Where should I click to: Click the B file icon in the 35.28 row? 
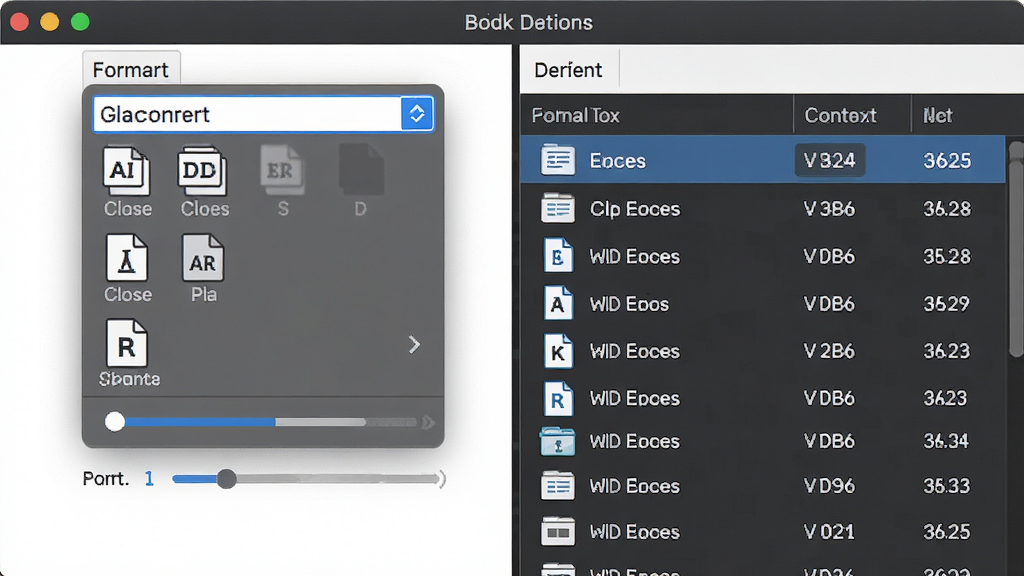point(558,255)
